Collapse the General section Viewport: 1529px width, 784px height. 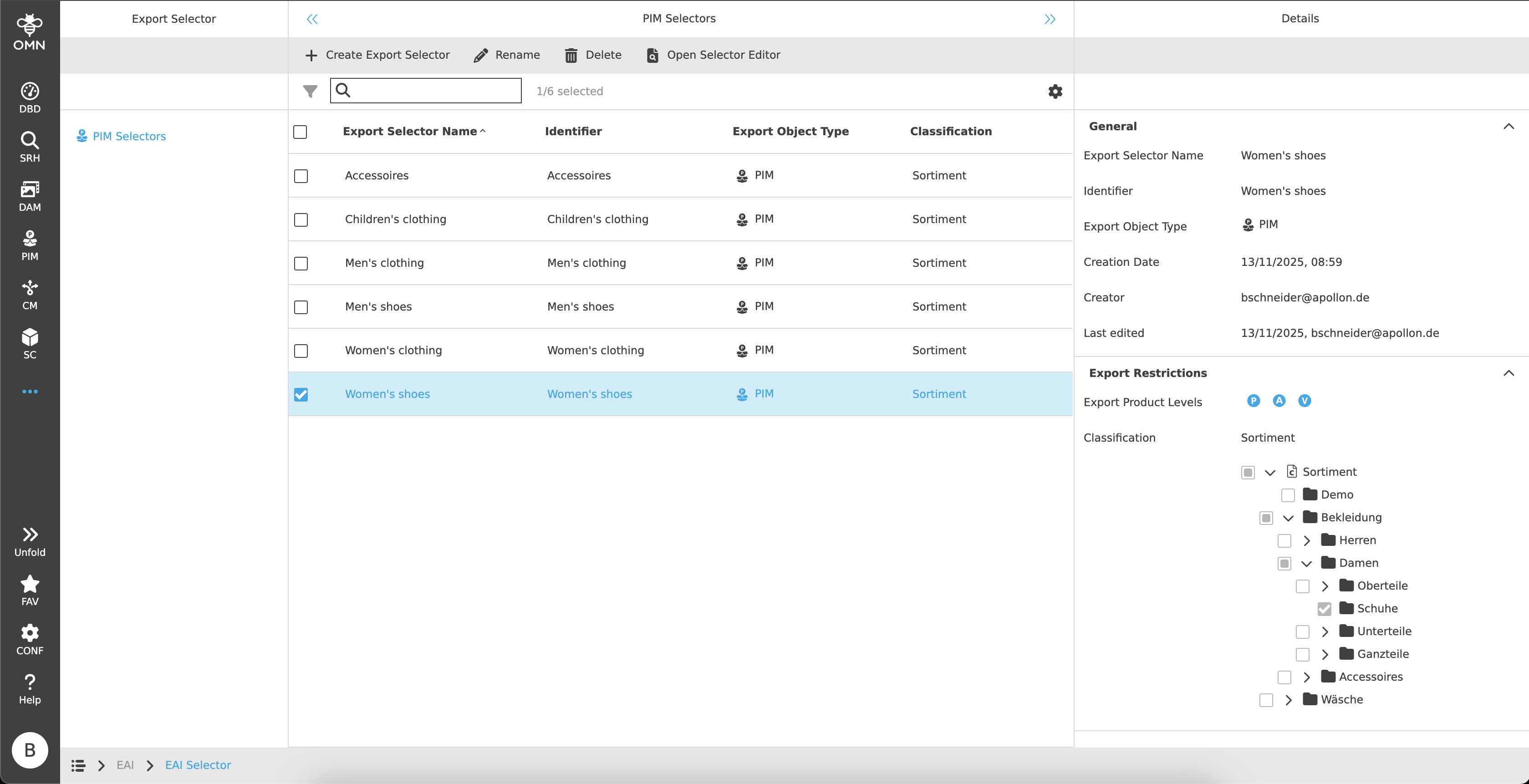(1508, 127)
